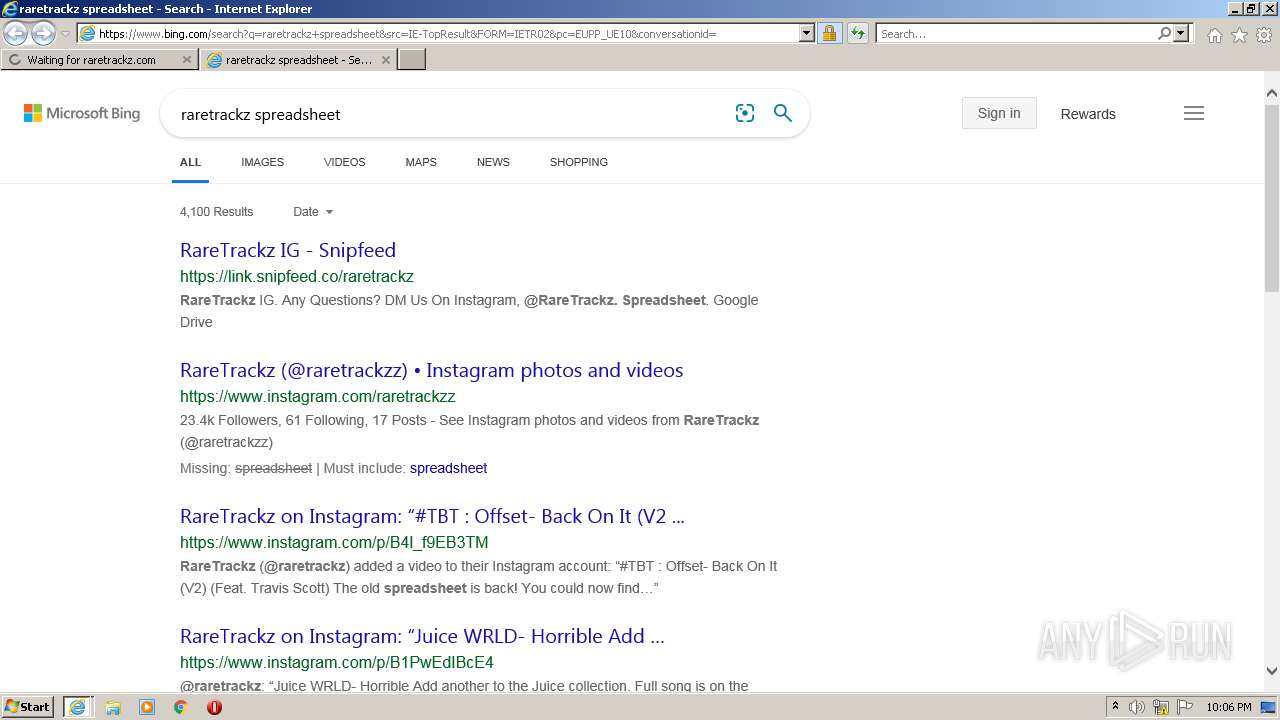
Task: Click the page scrollbar up arrow
Action: coord(1271,94)
